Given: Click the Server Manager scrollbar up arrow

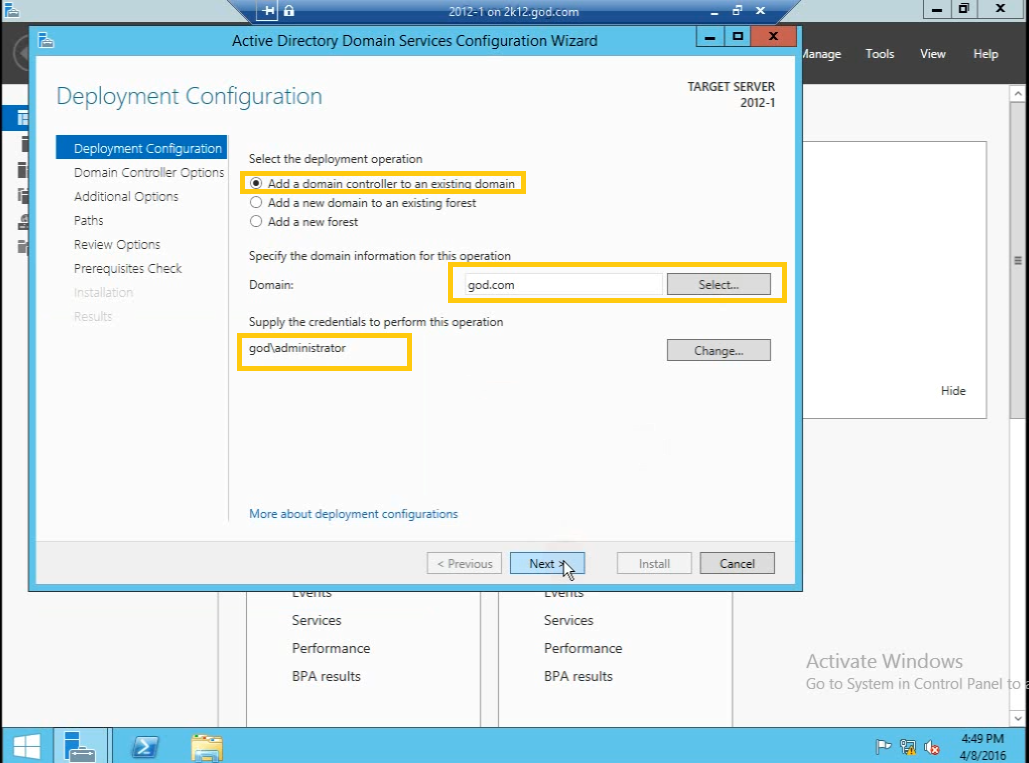Looking at the screenshot, I should coord(1018,93).
